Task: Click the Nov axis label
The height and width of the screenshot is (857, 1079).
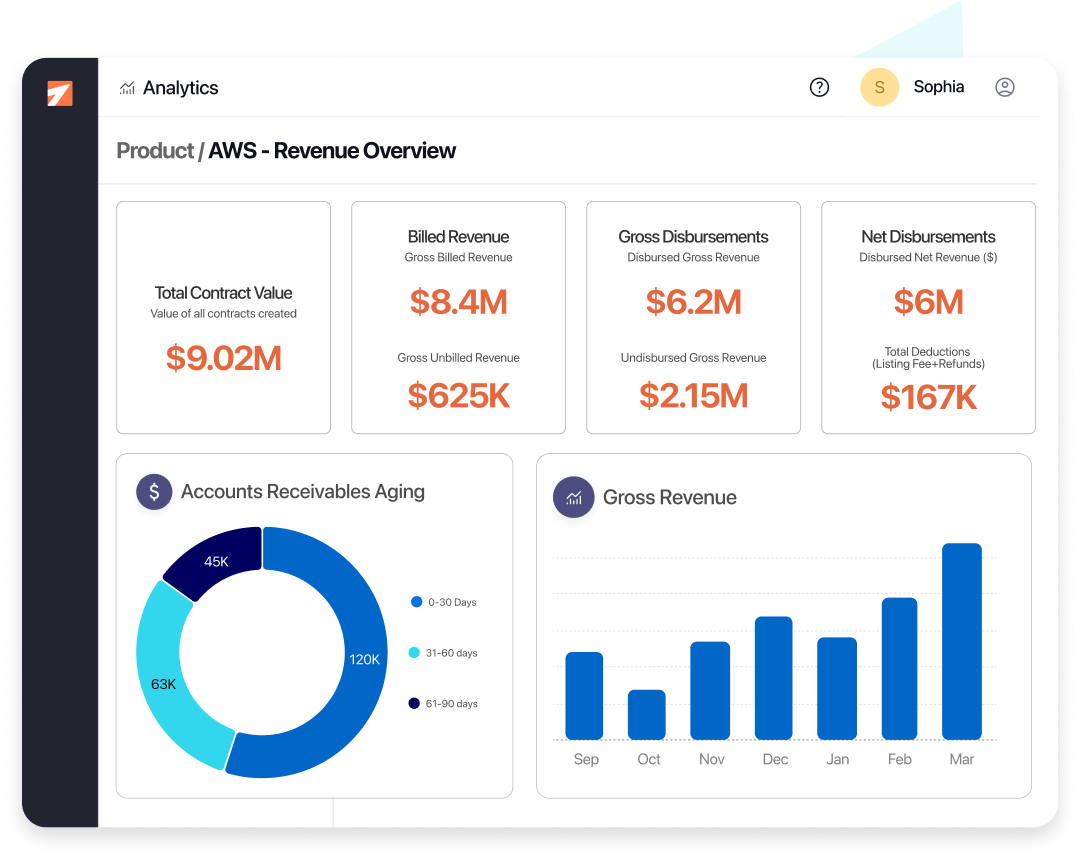Action: tap(712, 759)
